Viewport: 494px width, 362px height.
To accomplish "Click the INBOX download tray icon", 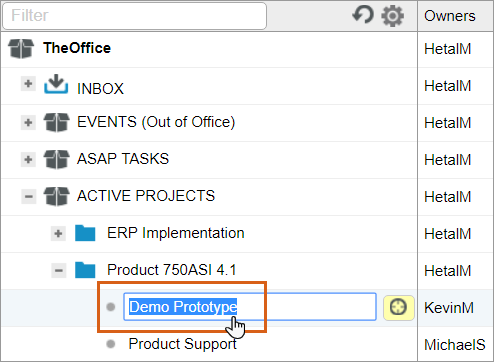I will coord(56,84).
